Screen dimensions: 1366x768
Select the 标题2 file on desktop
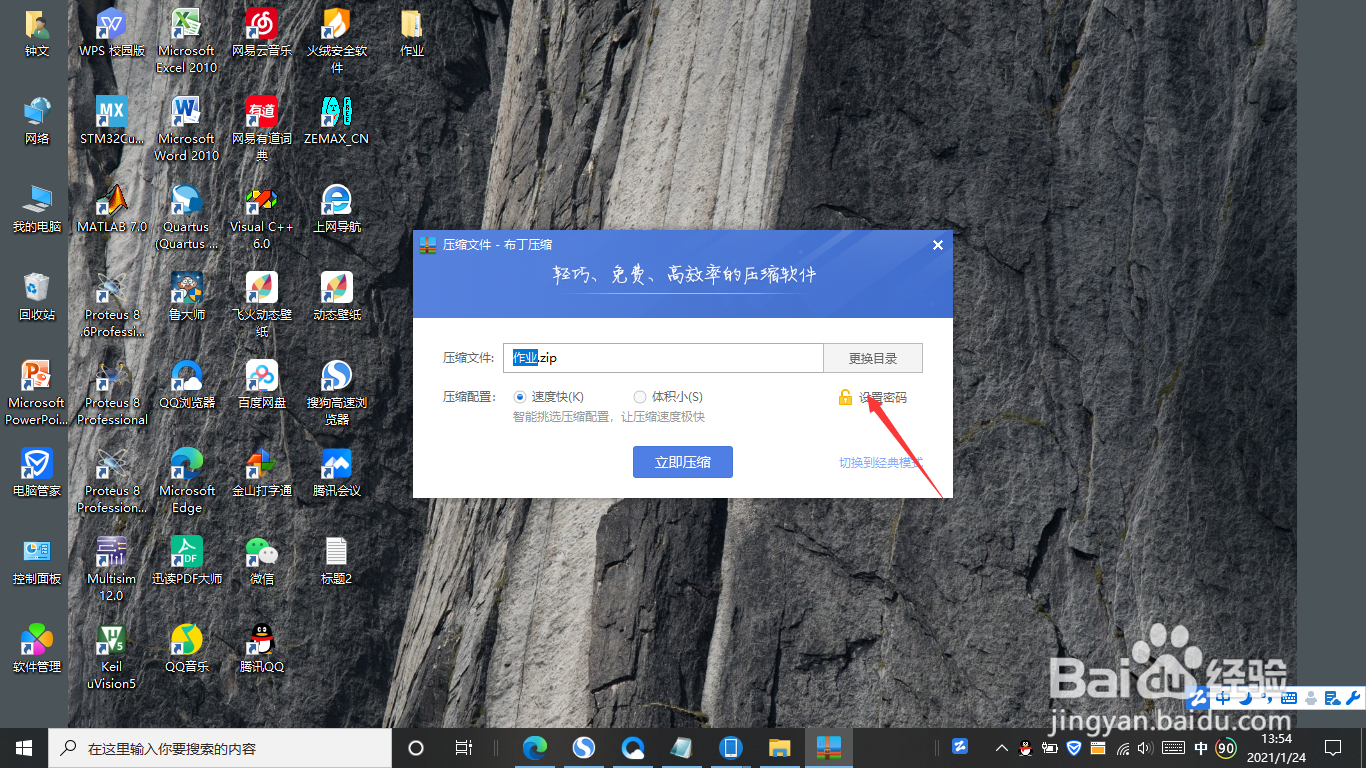pyautogui.click(x=337, y=560)
